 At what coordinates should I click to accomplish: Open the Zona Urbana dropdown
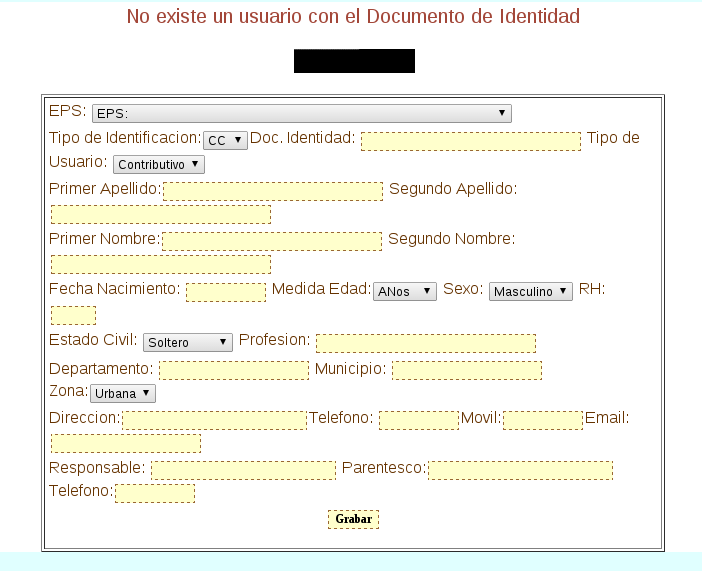123,393
